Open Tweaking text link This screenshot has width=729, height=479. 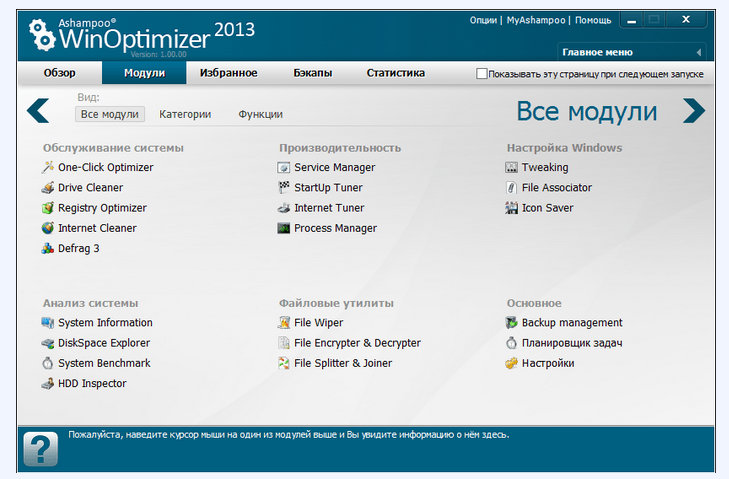coord(545,167)
